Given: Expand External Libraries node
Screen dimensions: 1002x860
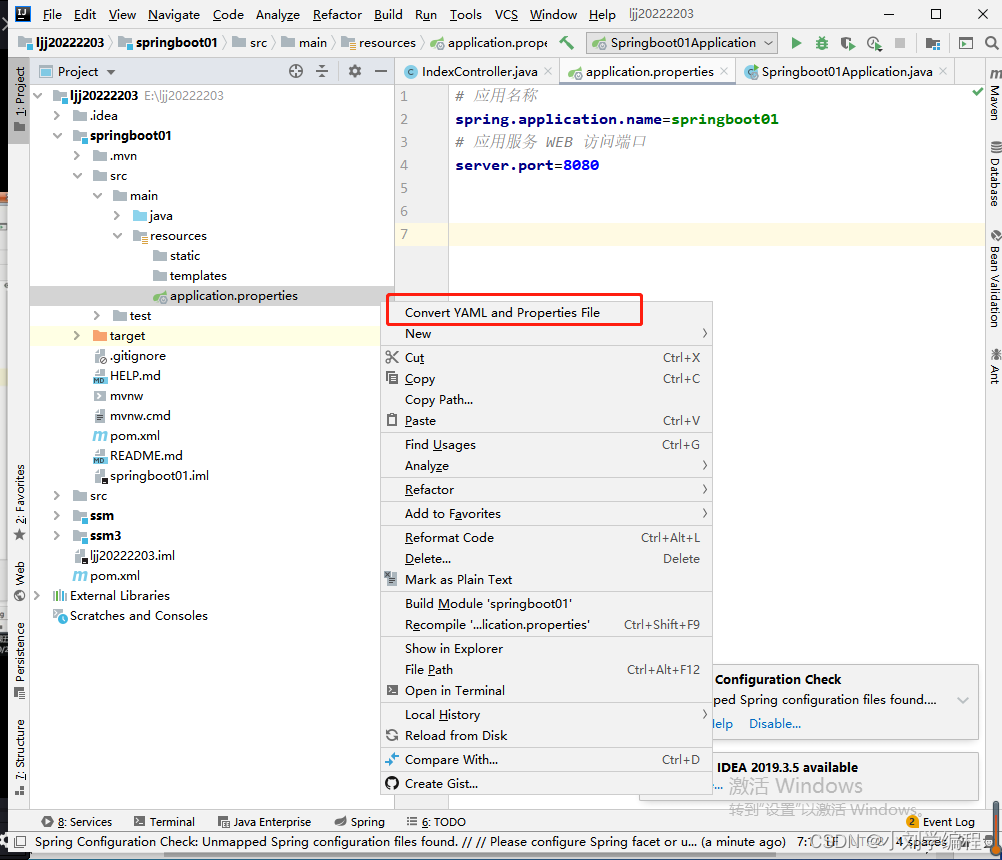Looking at the screenshot, I should (37, 595).
